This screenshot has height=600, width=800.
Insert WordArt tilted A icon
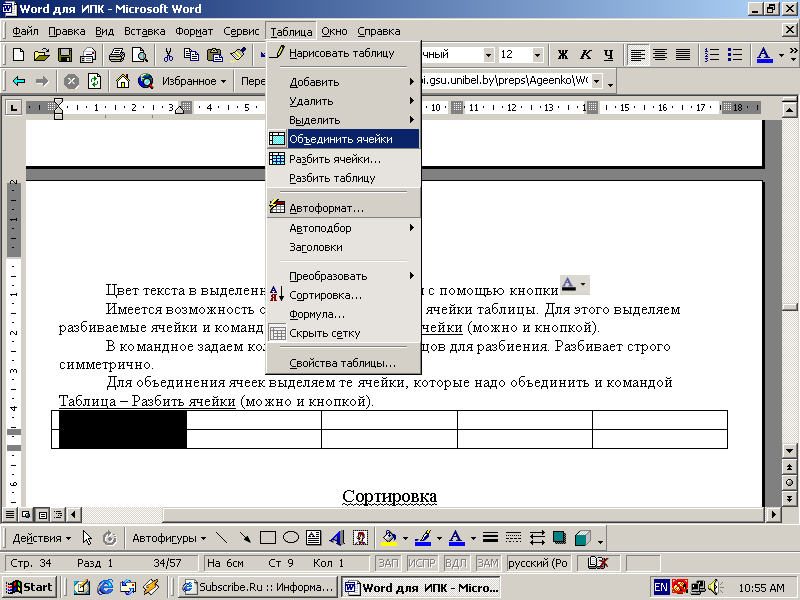click(x=337, y=538)
